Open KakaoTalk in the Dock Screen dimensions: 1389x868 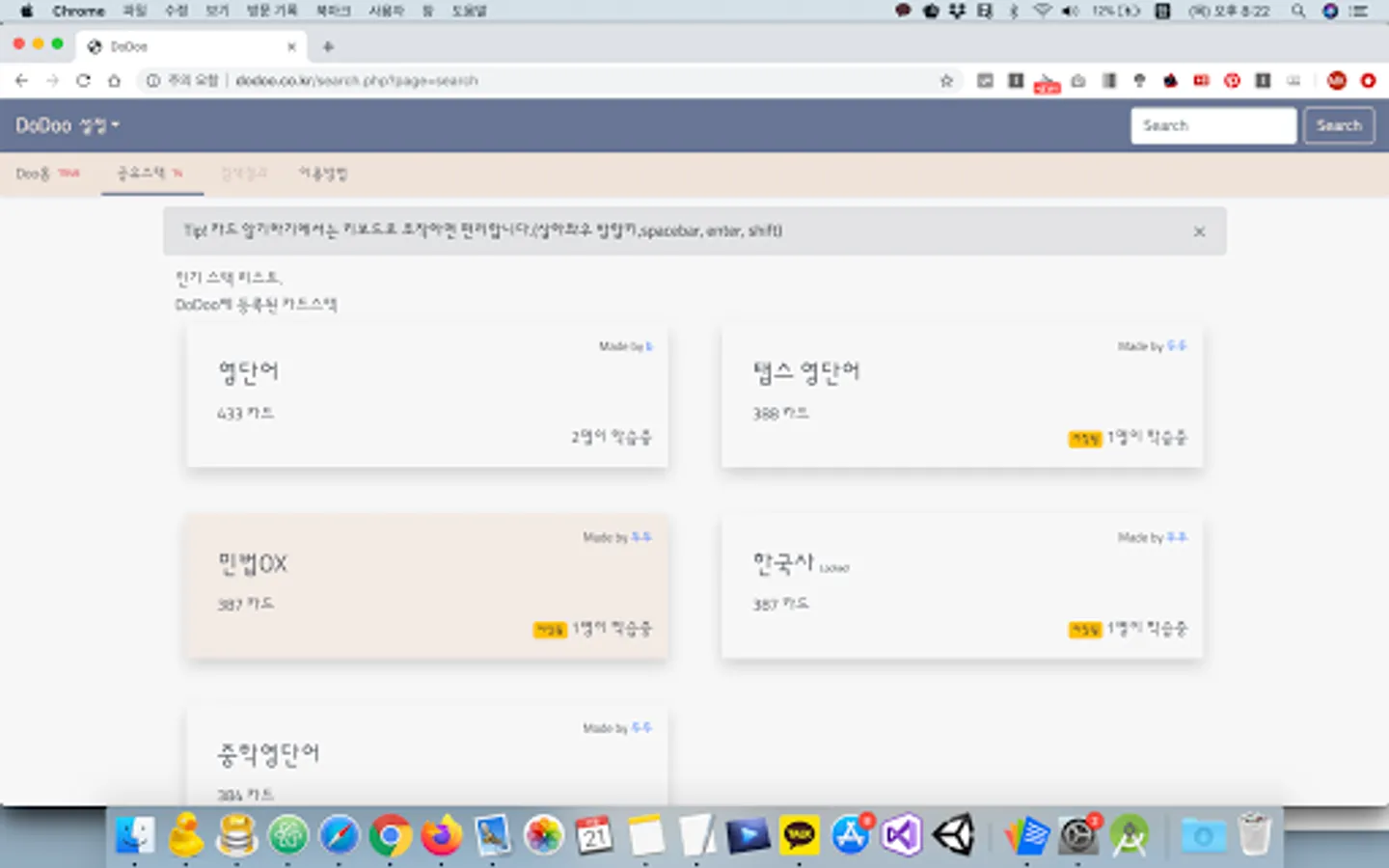(x=799, y=835)
